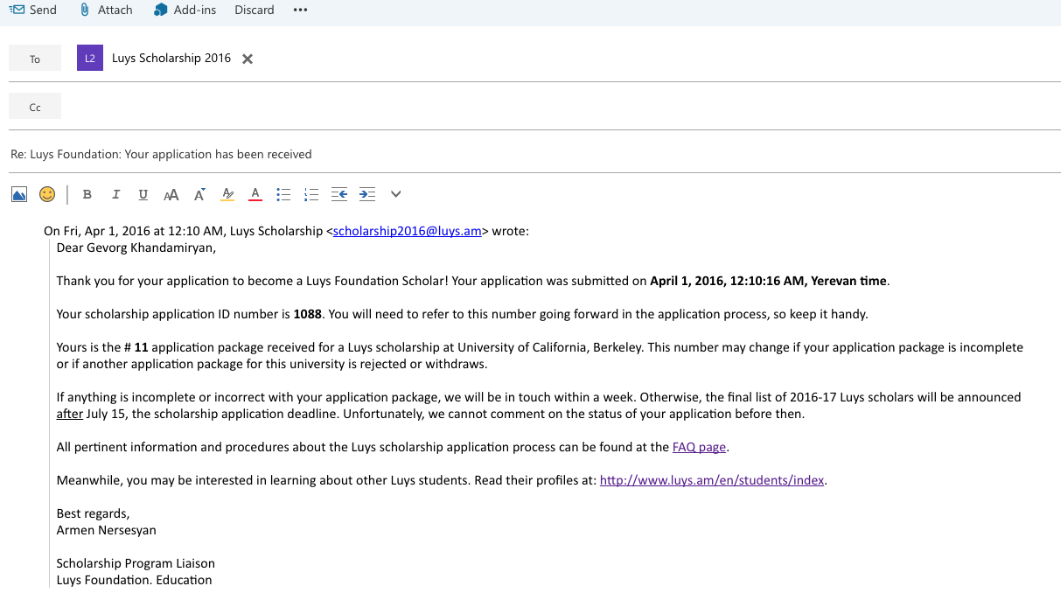Click the bold April 1, 2016 timestamp

[x=768, y=281]
